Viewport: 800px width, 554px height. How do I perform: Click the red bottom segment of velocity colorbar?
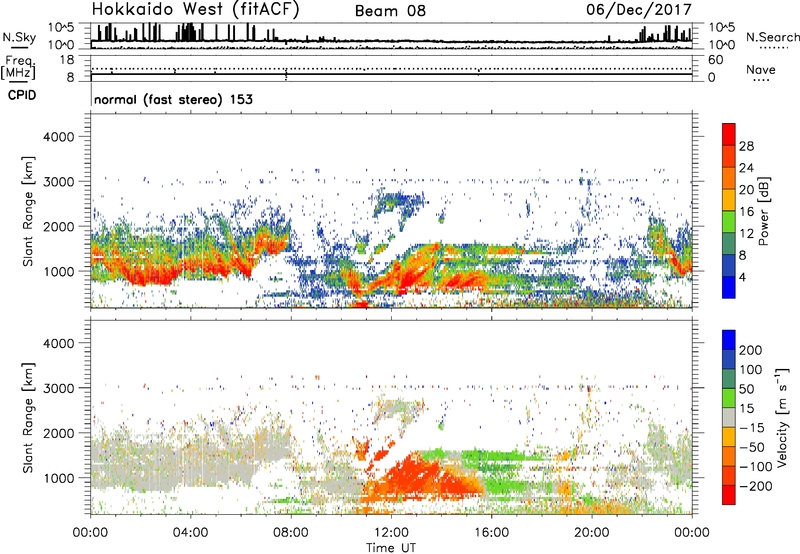(x=729, y=495)
